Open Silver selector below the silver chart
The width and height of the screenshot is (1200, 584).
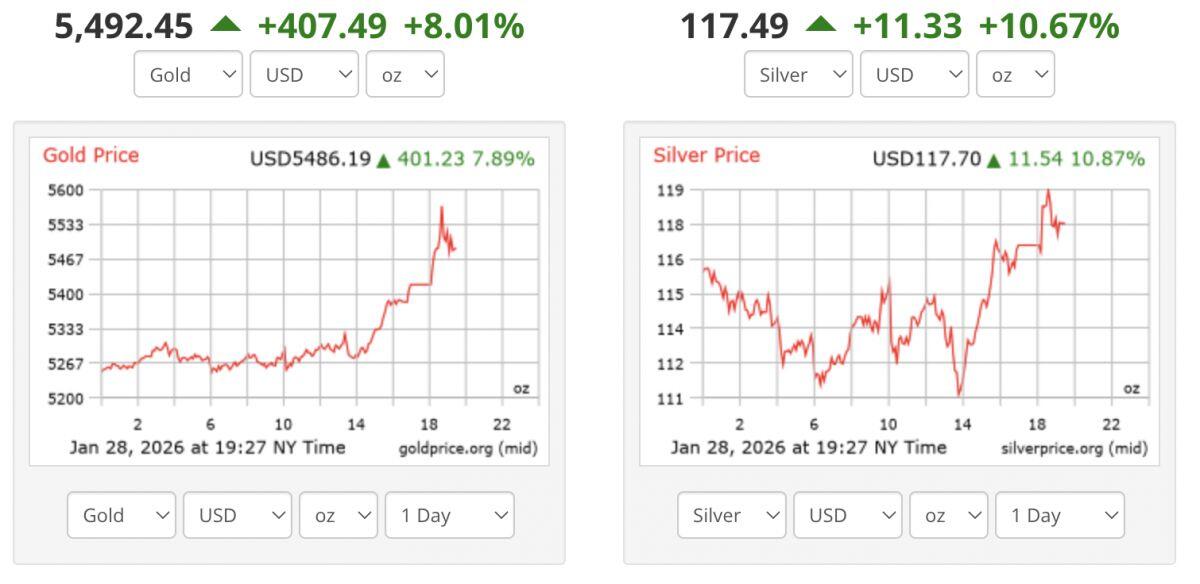coord(731,516)
